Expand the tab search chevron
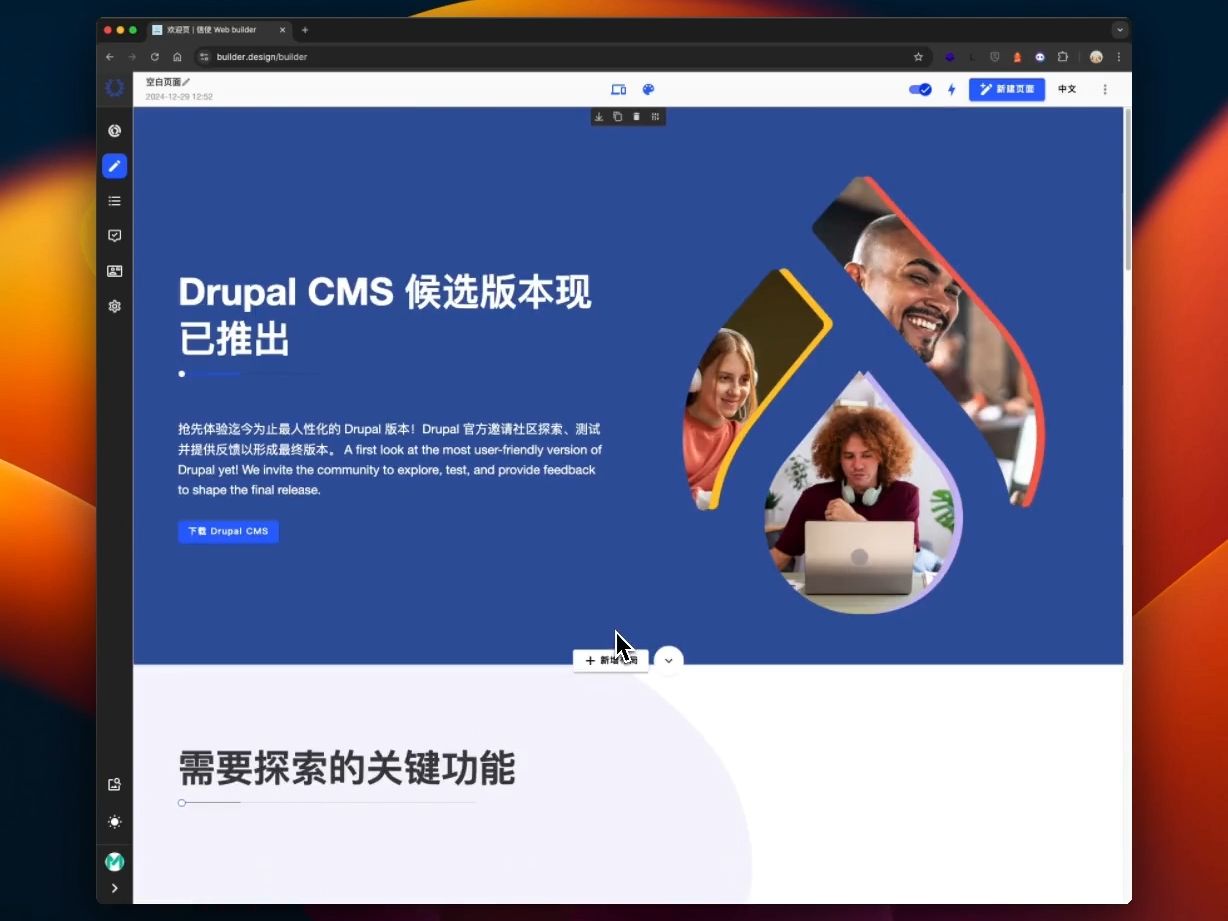1228x921 pixels. [x=1120, y=30]
